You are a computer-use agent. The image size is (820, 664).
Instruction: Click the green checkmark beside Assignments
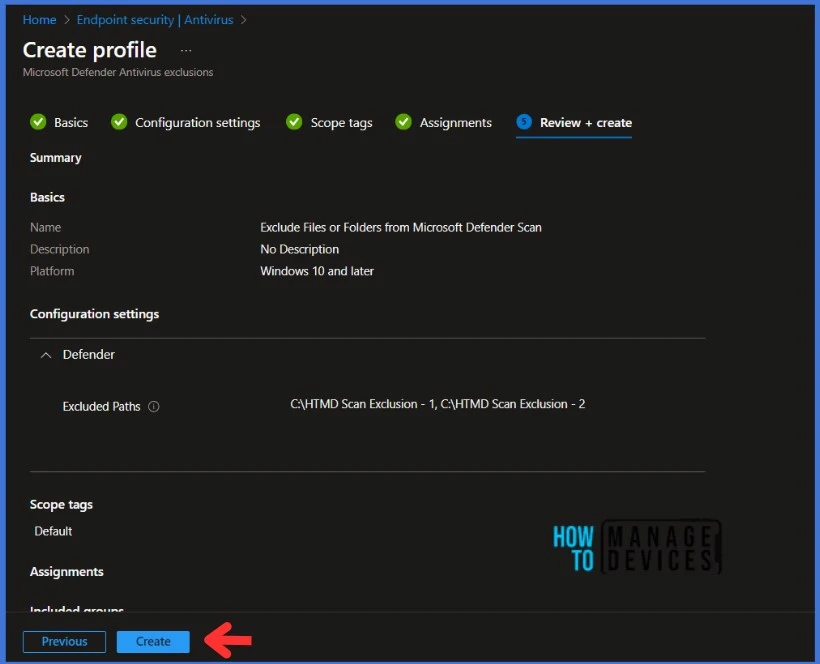pyautogui.click(x=403, y=122)
